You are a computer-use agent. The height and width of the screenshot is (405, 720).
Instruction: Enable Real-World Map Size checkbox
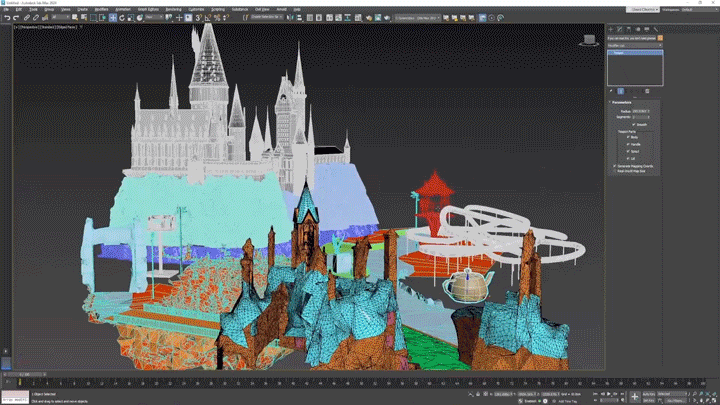tap(614, 171)
